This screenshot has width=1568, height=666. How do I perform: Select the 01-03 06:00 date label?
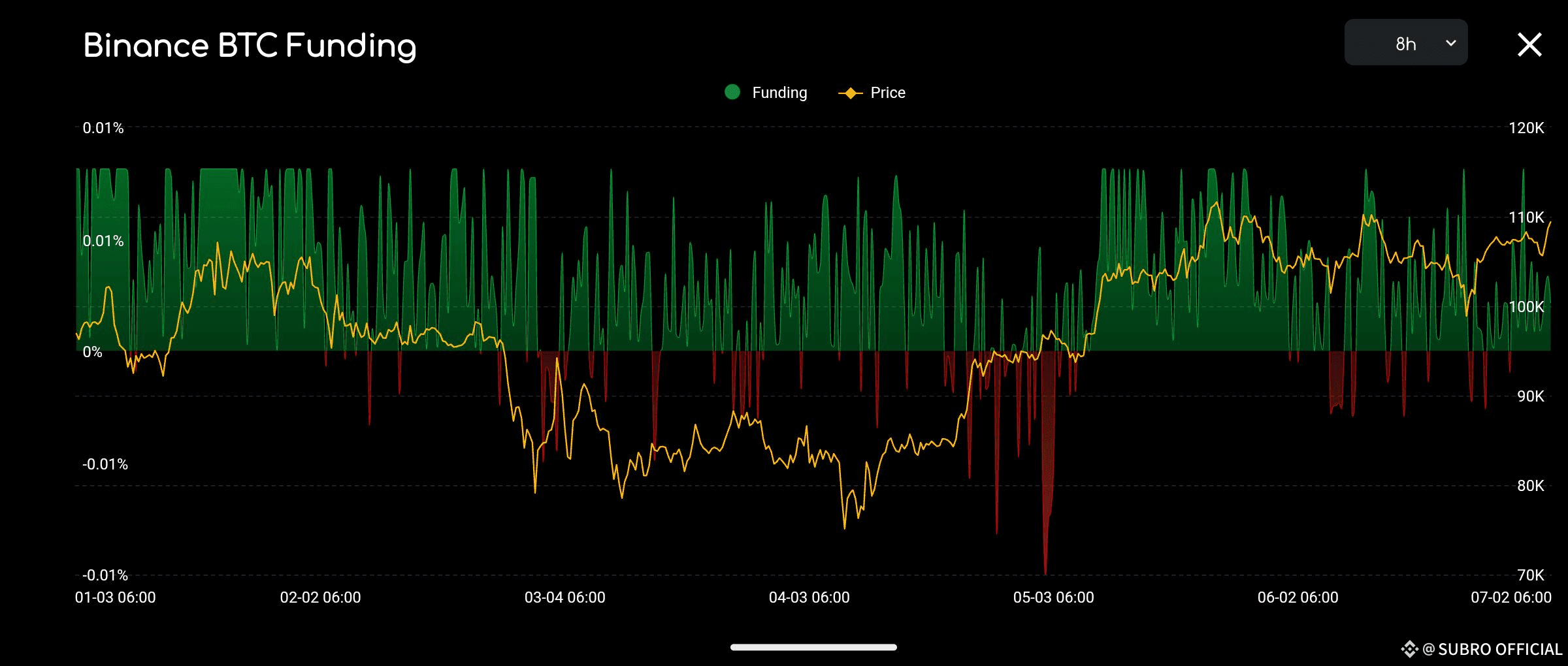click(x=116, y=597)
